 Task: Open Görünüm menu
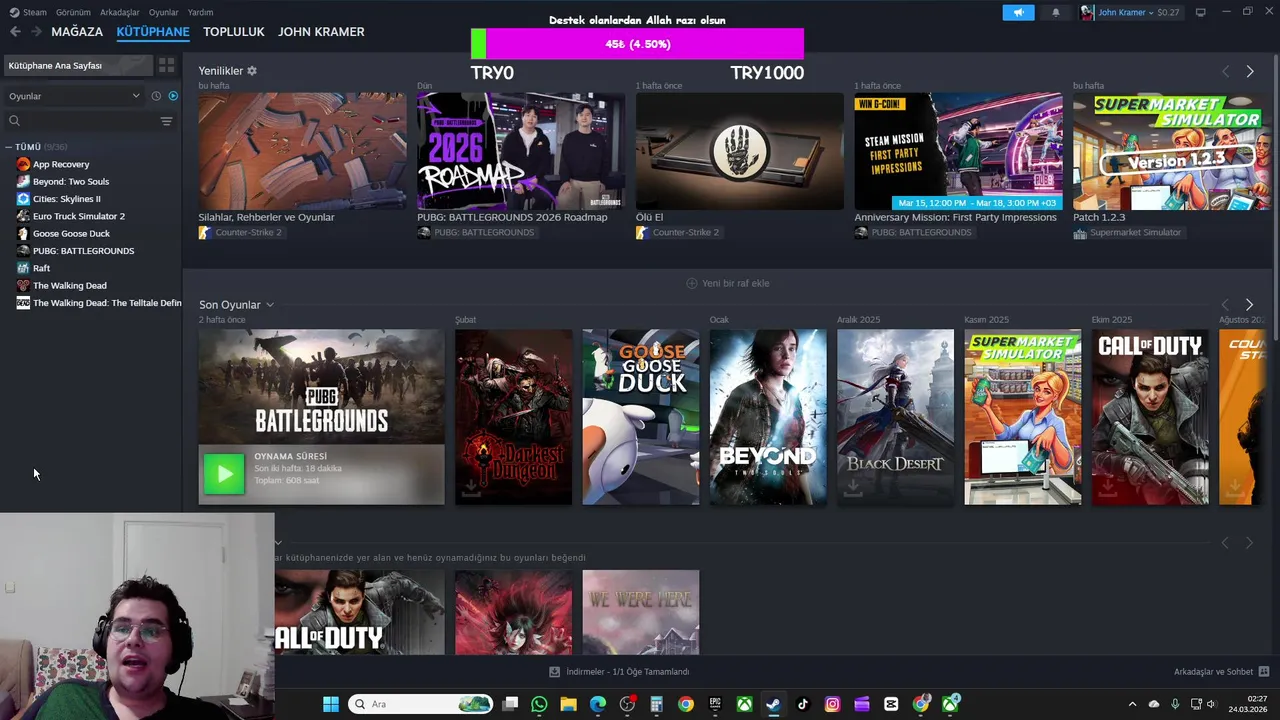click(73, 12)
